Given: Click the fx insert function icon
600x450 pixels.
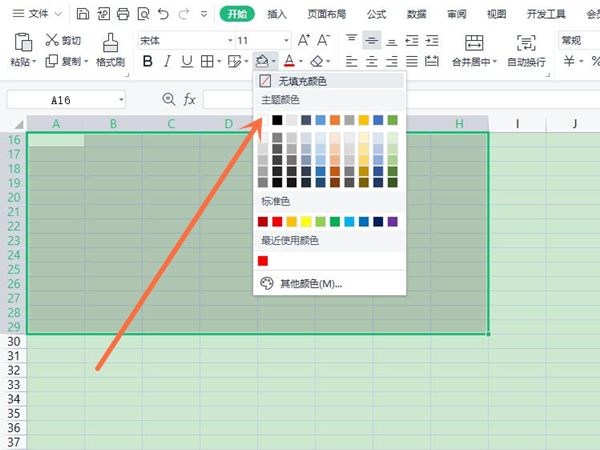Looking at the screenshot, I should [188, 99].
